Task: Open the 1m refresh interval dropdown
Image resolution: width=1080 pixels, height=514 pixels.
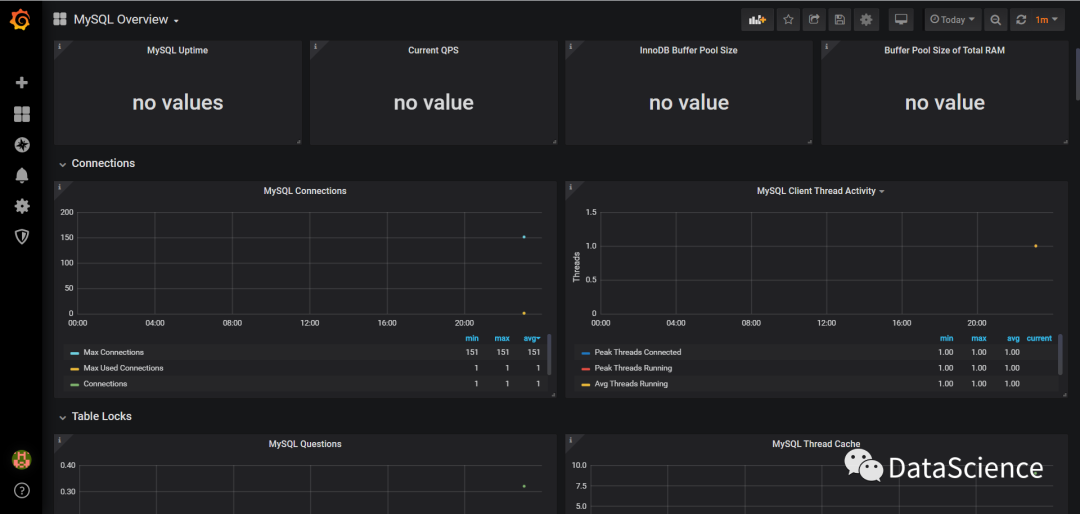Action: [1047, 20]
